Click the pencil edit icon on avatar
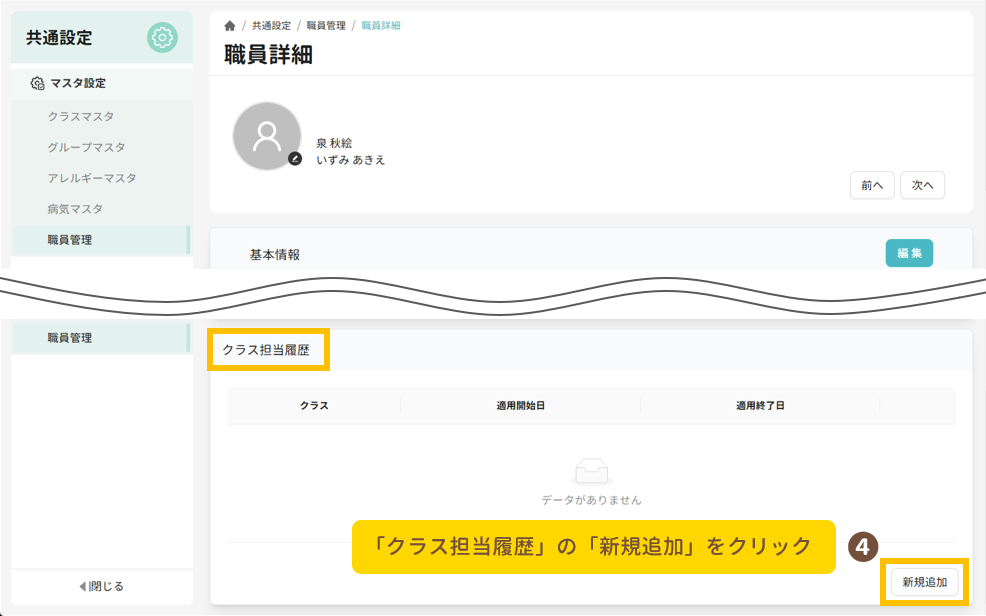Viewport: 986px width, 616px height. click(x=295, y=159)
